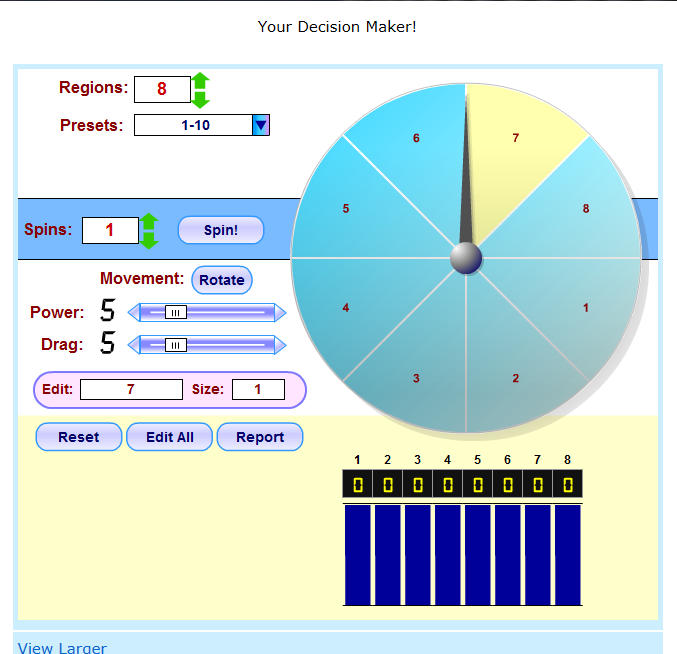Click the Report button
Screen dimensions: 677x654
[x=260, y=437]
